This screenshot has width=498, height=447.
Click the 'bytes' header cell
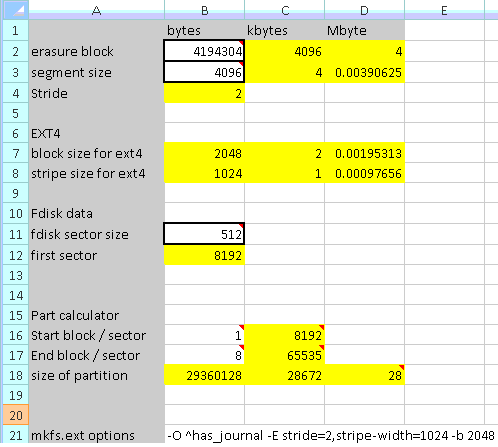coord(204,30)
